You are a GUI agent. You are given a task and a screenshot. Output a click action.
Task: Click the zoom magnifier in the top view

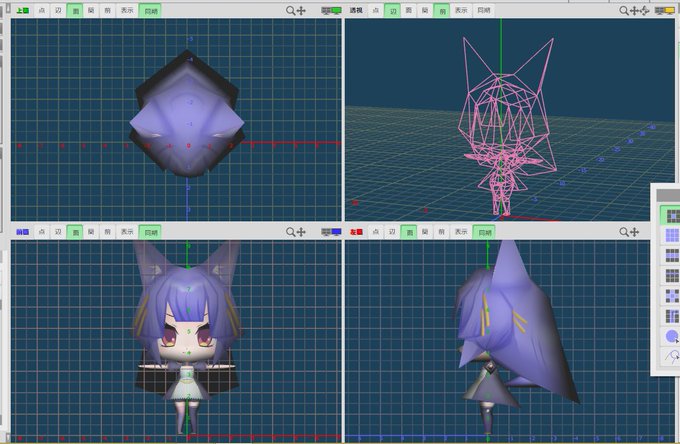click(x=290, y=10)
